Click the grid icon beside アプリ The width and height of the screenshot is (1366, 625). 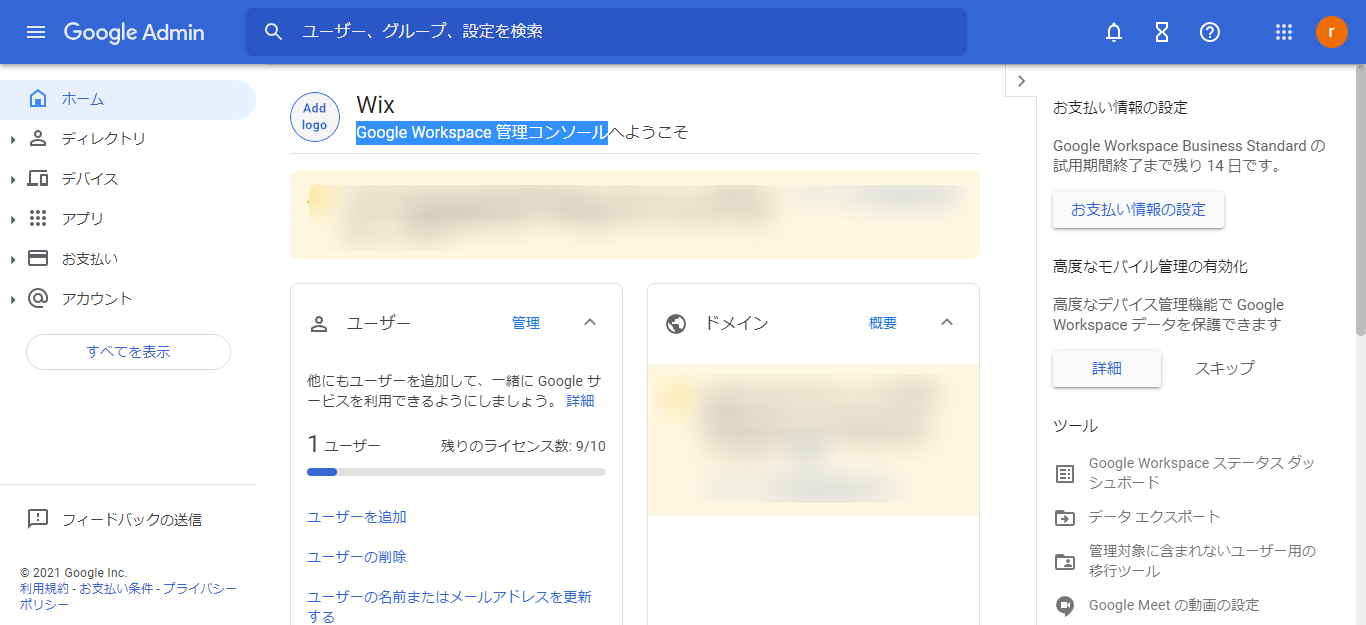point(38,218)
